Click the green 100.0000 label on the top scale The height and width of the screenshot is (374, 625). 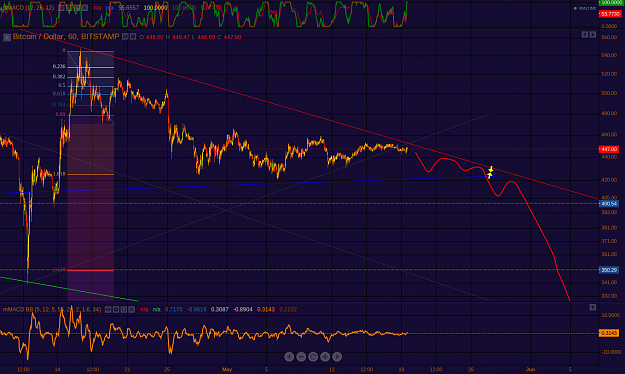coord(610,2)
